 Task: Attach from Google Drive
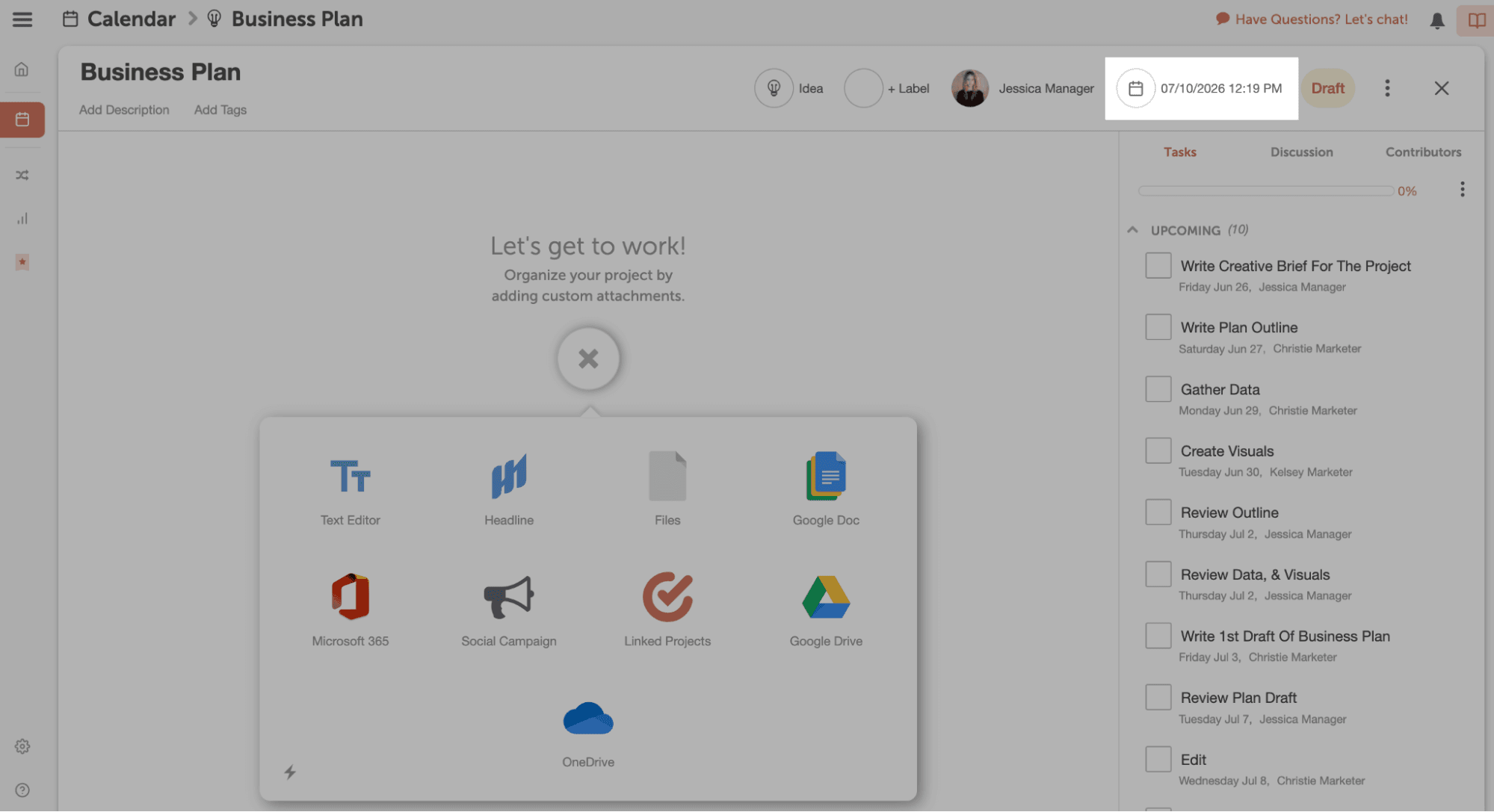[x=825, y=598]
